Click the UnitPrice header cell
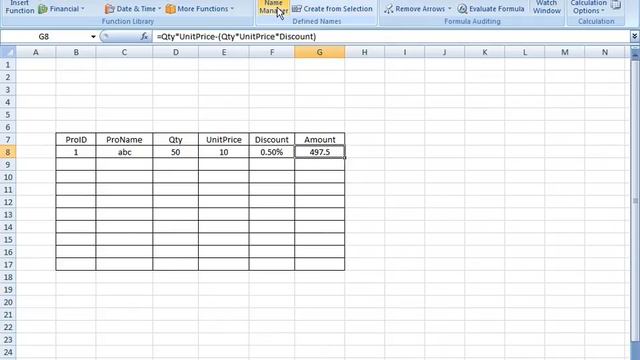640x360 pixels. pos(224,140)
